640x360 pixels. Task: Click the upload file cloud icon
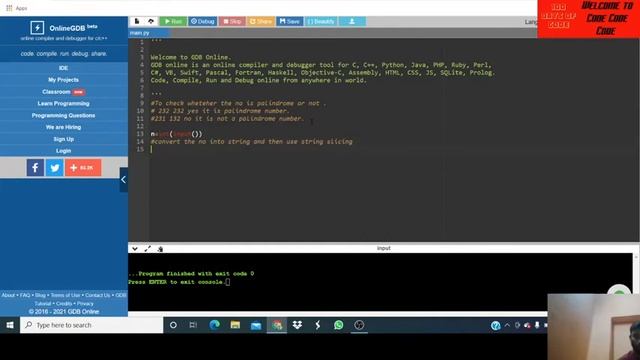(x=151, y=21)
